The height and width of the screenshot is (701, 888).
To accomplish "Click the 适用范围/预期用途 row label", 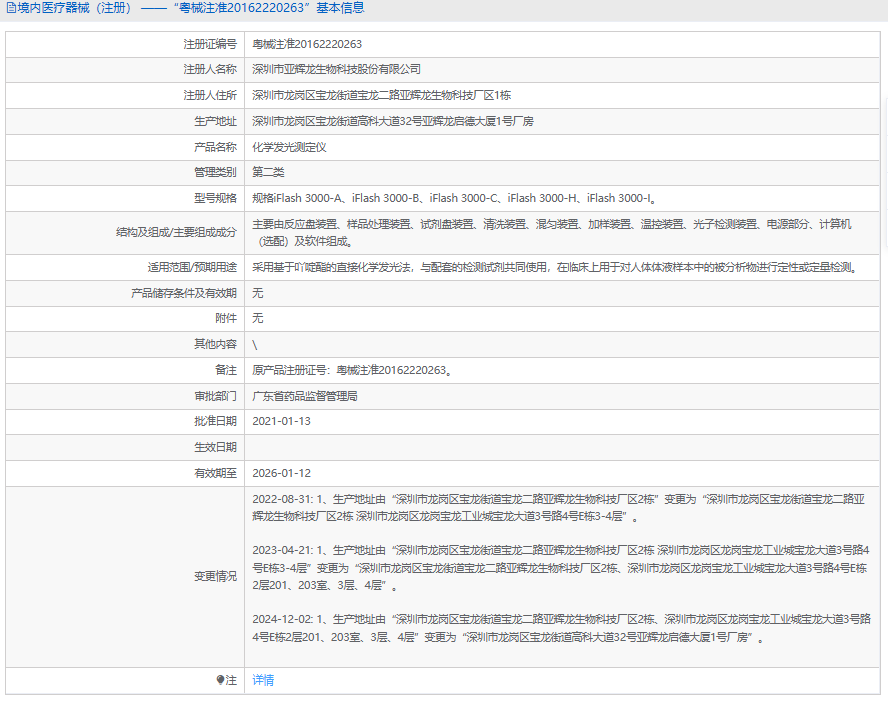I will [192, 267].
